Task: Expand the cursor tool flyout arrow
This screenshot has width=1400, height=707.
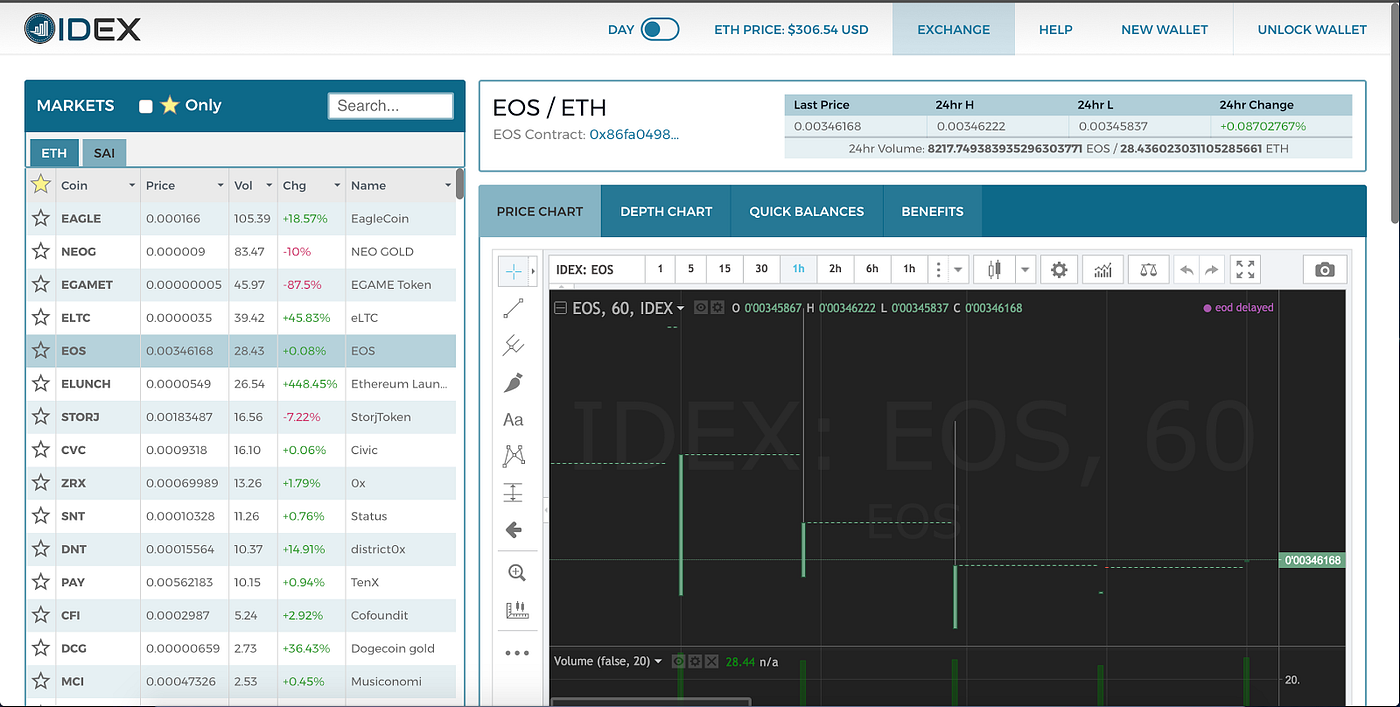Action: click(x=534, y=271)
